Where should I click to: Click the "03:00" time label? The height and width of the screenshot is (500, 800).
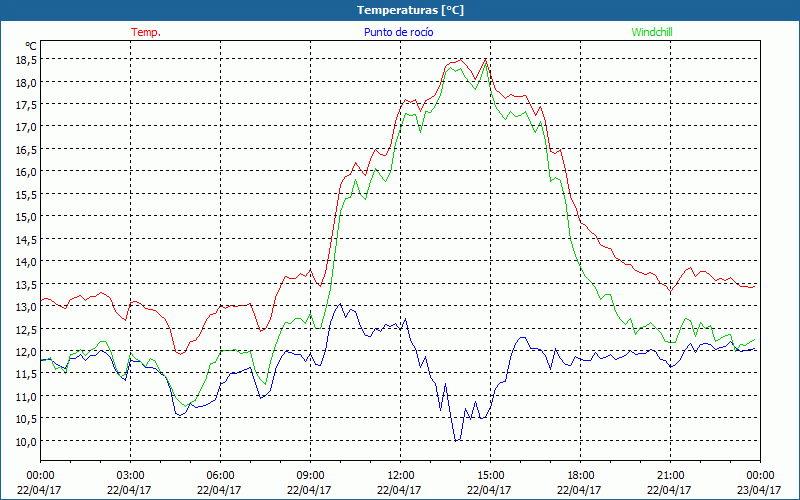[130, 476]
